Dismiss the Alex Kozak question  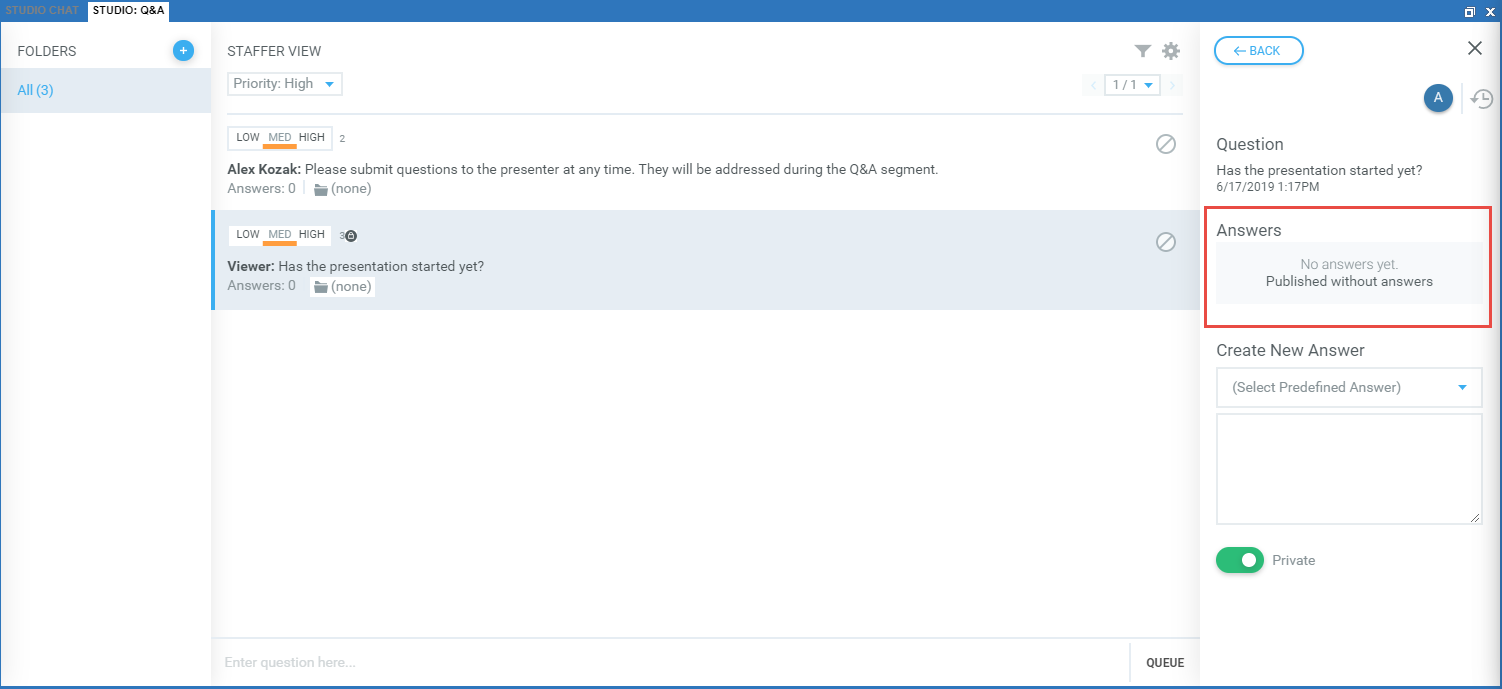click(x=1165, y=144)
